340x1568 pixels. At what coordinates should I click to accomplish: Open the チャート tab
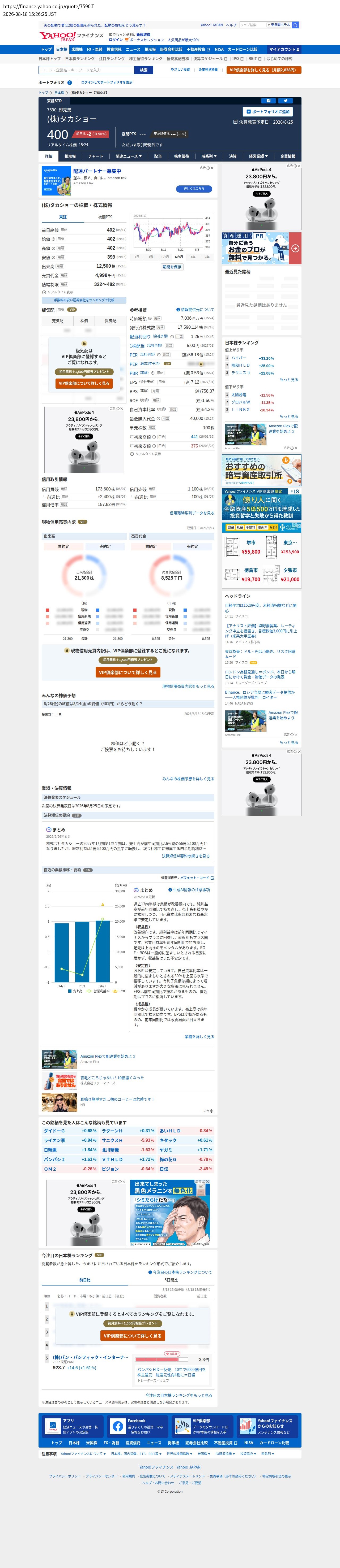tap(96, 157)
